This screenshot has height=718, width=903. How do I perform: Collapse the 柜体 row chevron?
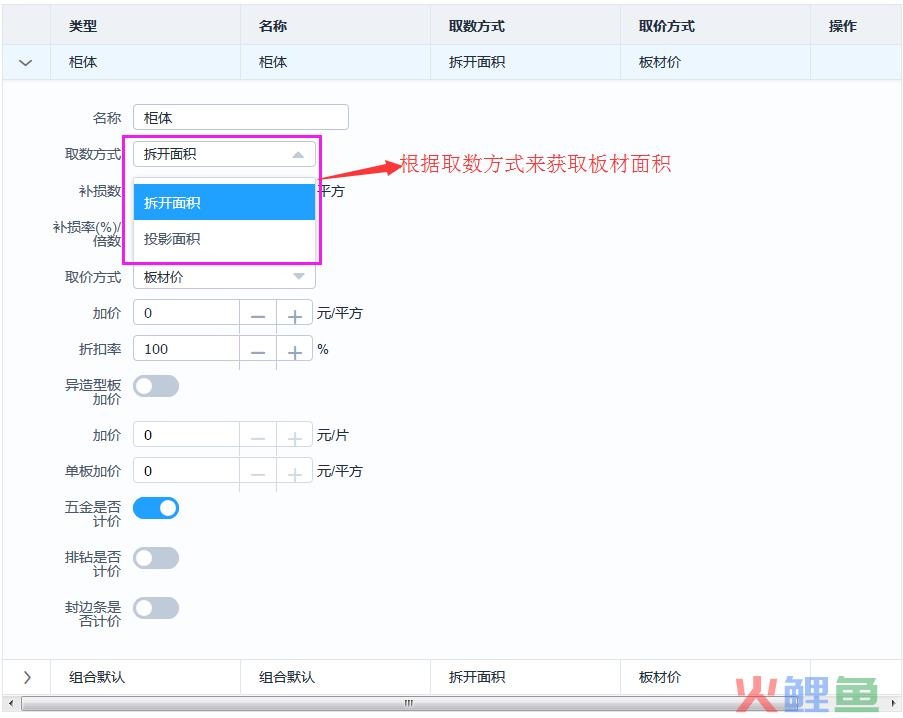coord(26,62)
